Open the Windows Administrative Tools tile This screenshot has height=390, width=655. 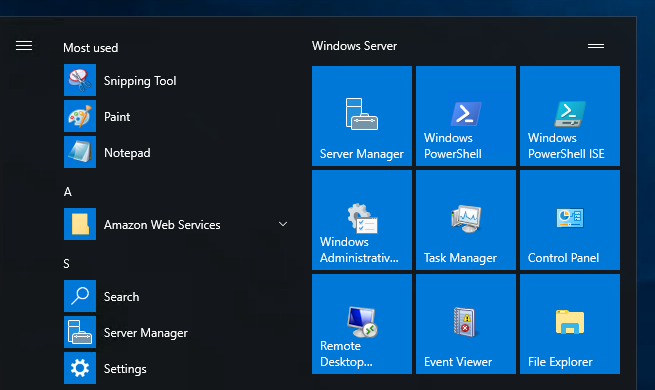[362, 220]
